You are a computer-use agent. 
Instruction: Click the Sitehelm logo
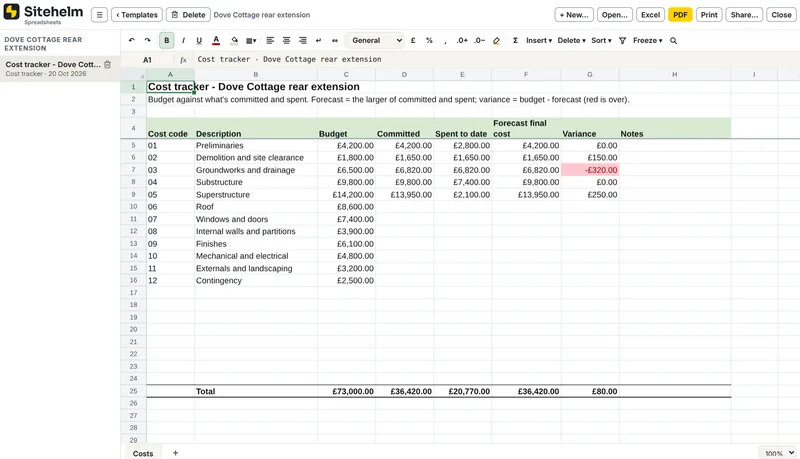(43, 13)
